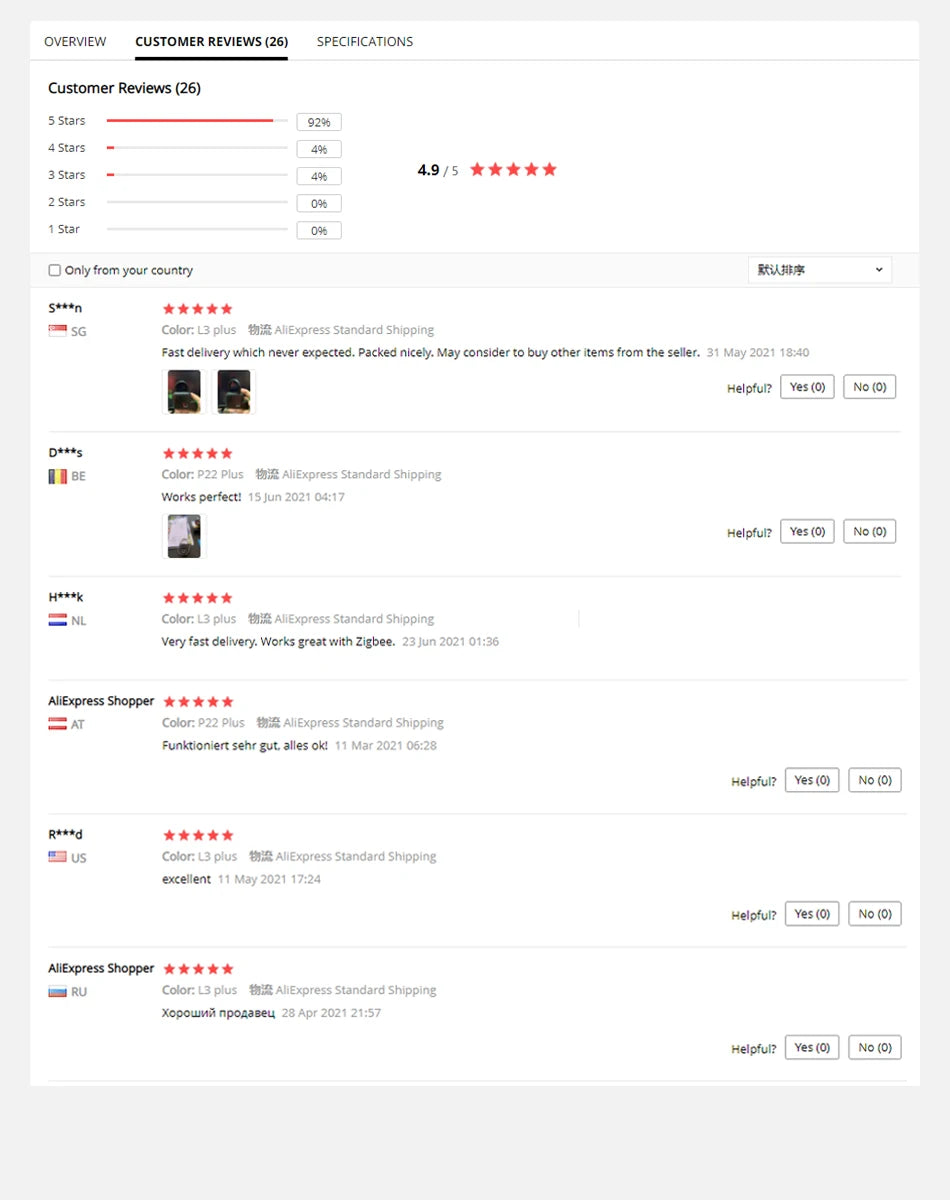
Task: Click the Netherlands flag icon next to NL
Action: pos(57,620)
